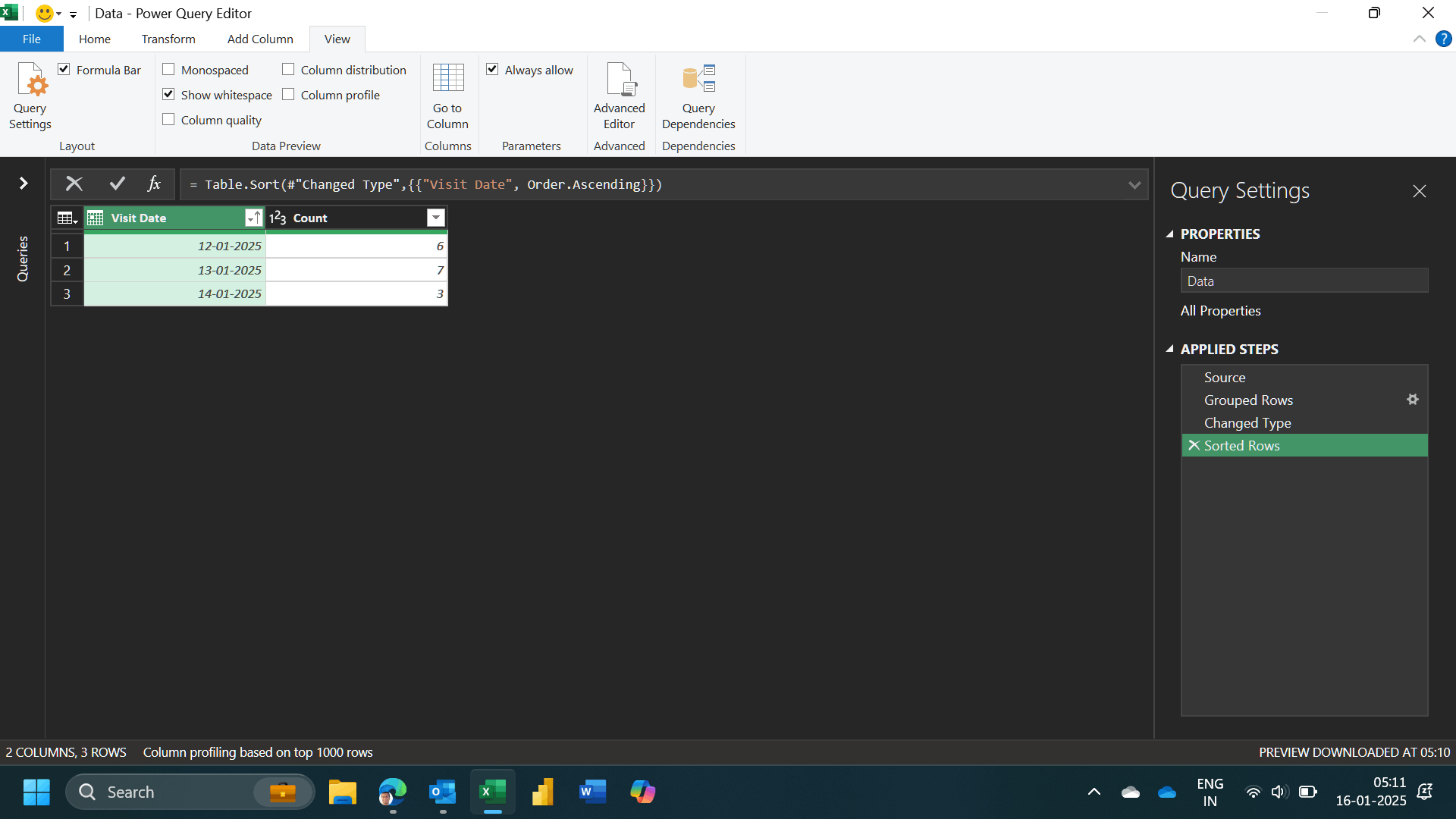
Task: Open Power BI from the taskbar
Action: point(543,792)
